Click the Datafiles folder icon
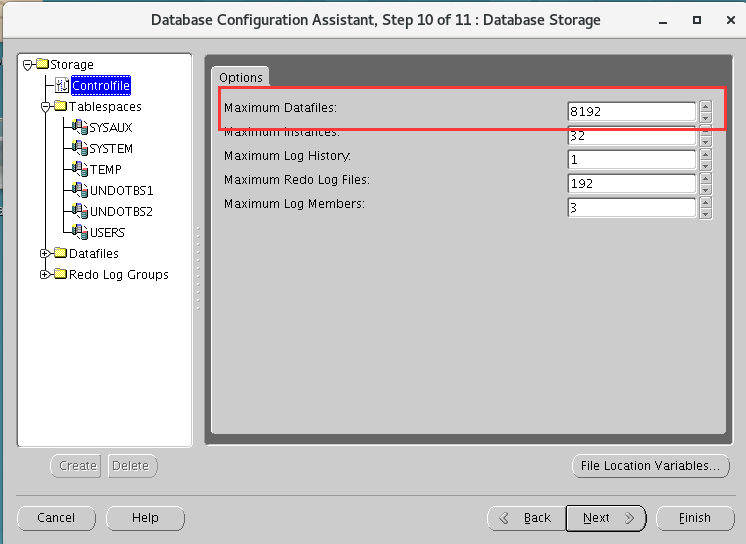The width and height of the screenshot is (746, 544). click(60, 254)
